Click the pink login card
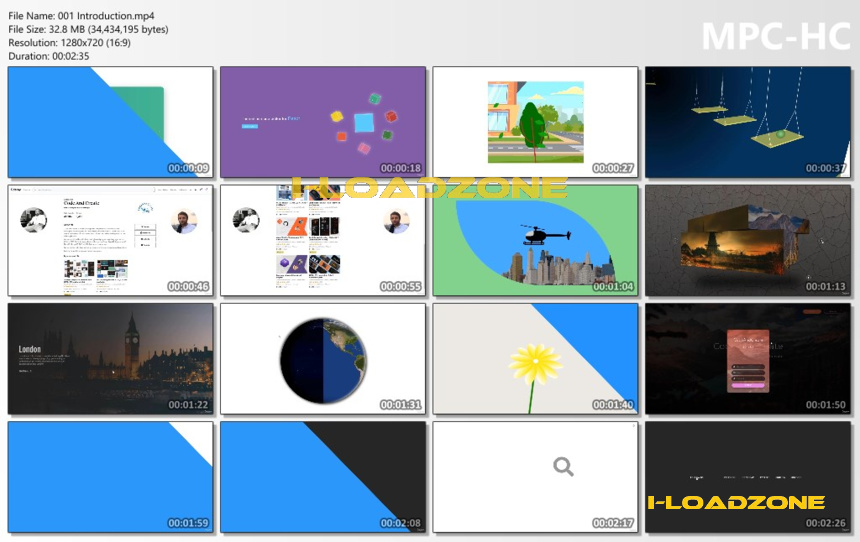The width and height of the screenshot is (860, 542). (x=748, y=361)
